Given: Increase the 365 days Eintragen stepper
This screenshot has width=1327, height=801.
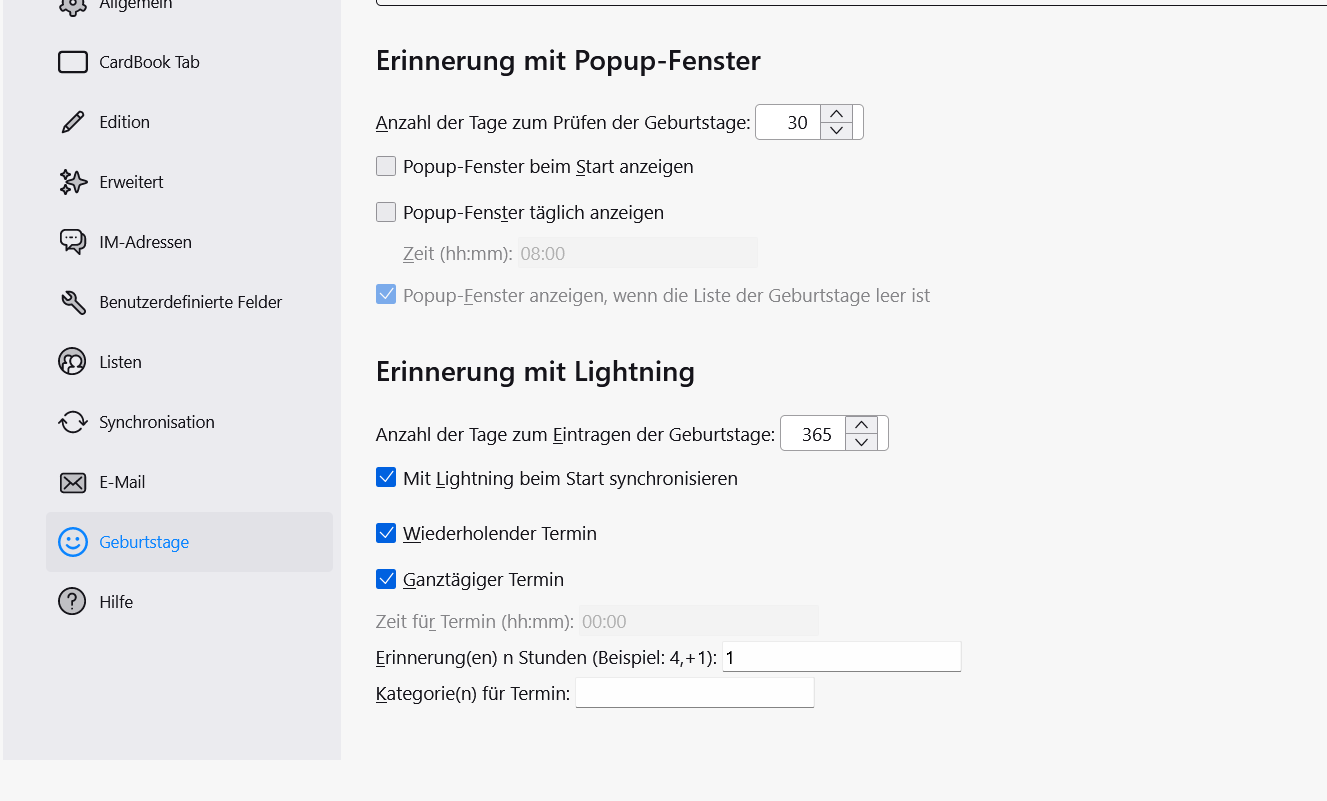Looking at the screenshot, I should tap(861, 426).
